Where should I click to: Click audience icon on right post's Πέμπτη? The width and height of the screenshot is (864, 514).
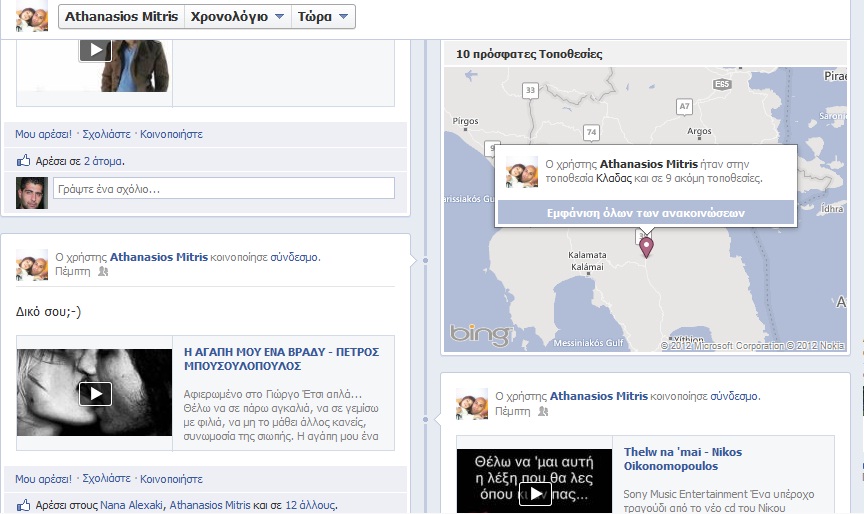click(543, 411)
